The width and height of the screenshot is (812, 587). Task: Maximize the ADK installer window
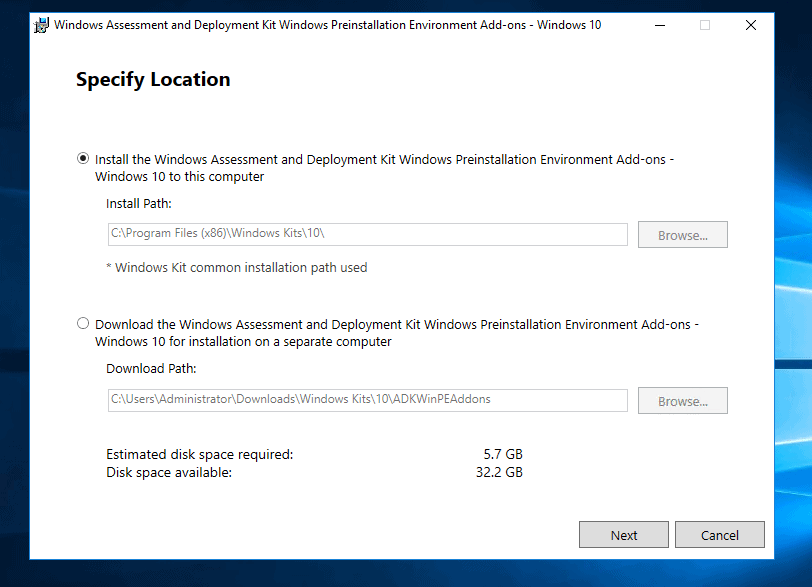coord(705,24)
